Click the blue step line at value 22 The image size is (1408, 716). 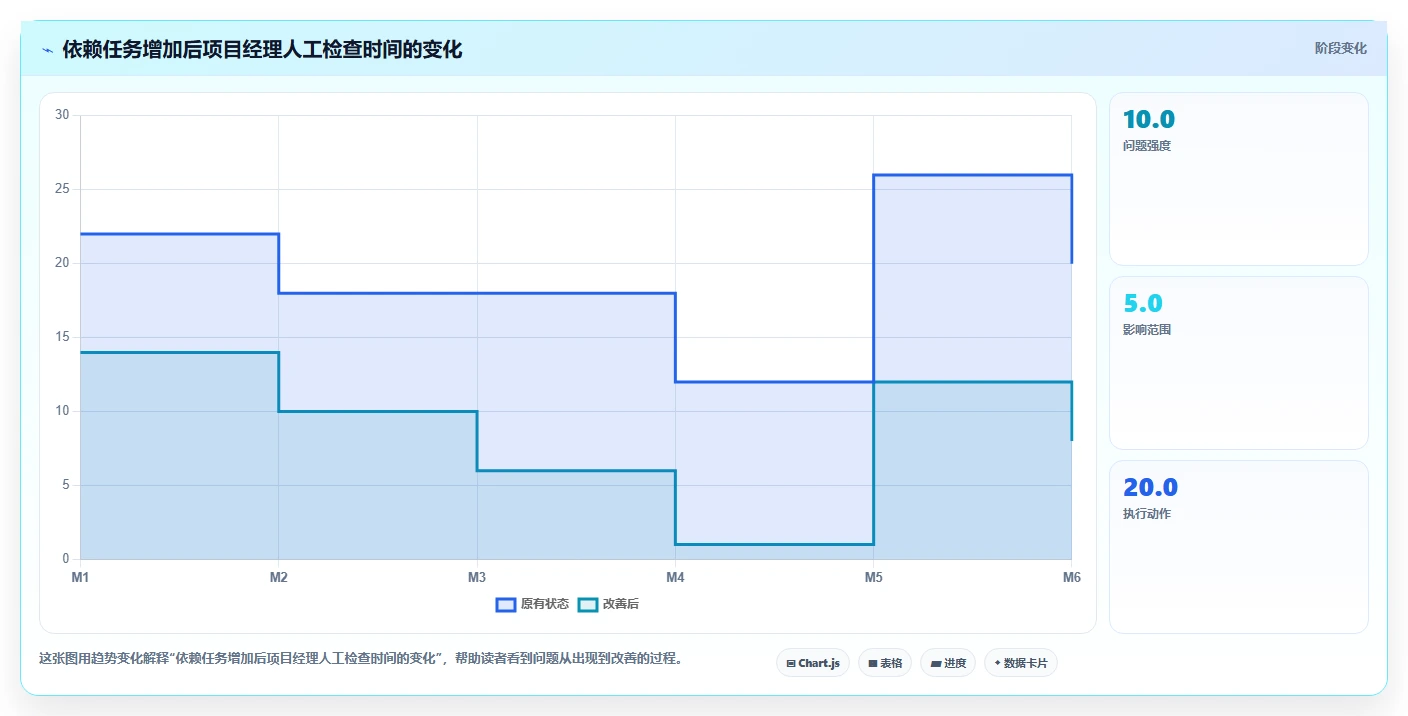click(x=179, y=234)
